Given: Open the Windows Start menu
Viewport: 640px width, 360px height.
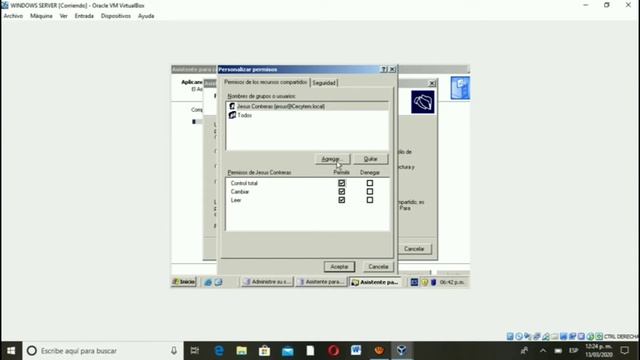Looking at the screenshot, I should pos(11,351).
